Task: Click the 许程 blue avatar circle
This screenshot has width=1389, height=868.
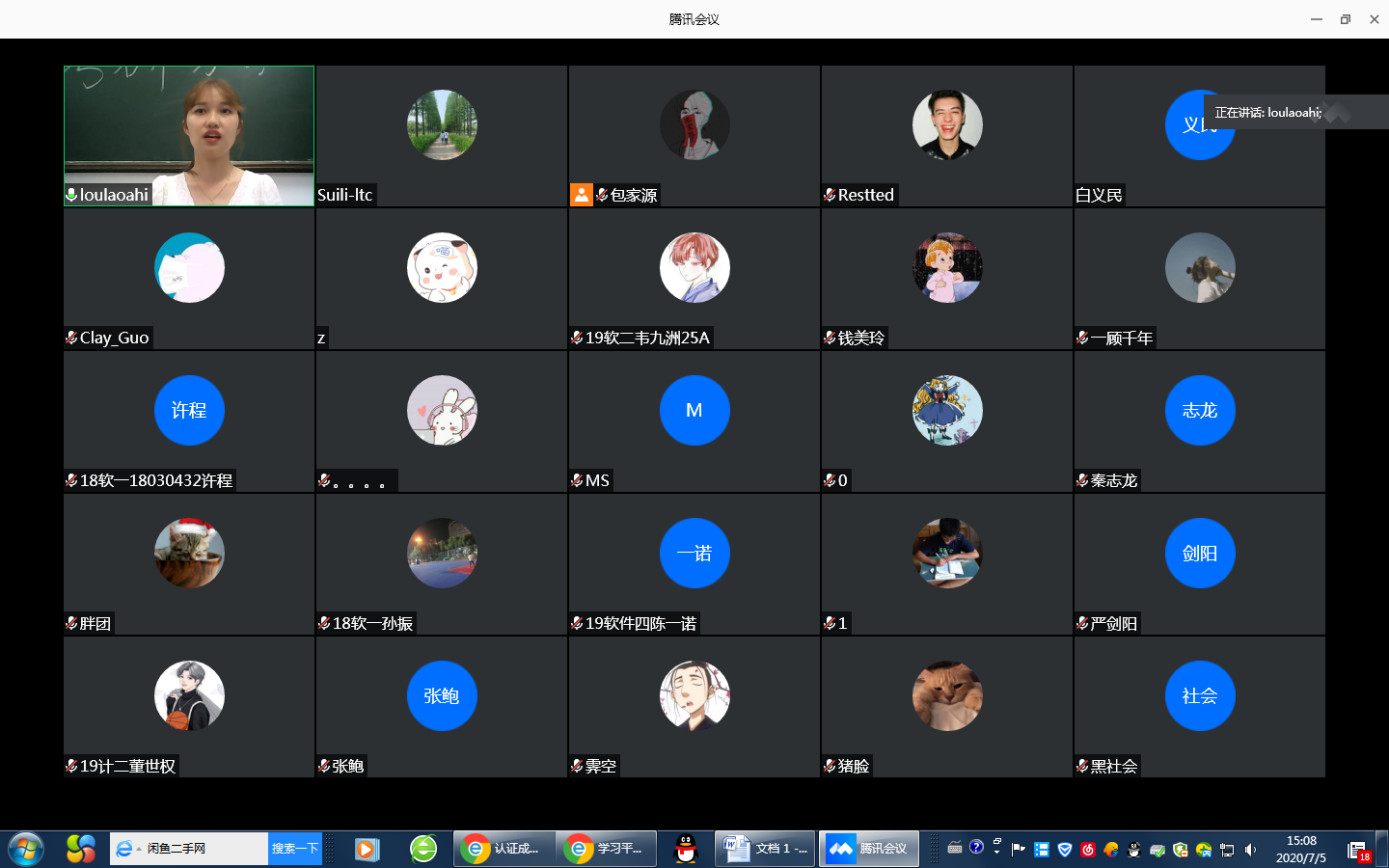Action: (x=189, y=410)
